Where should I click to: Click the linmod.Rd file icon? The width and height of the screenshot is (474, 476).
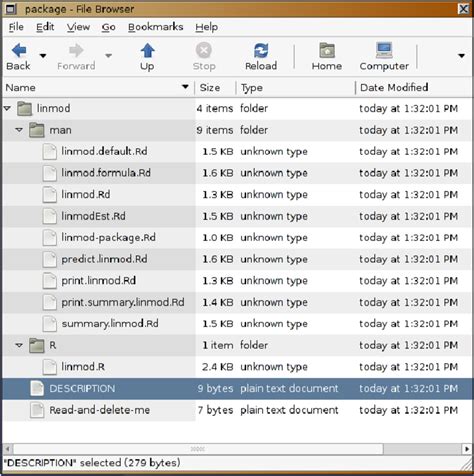50,195
